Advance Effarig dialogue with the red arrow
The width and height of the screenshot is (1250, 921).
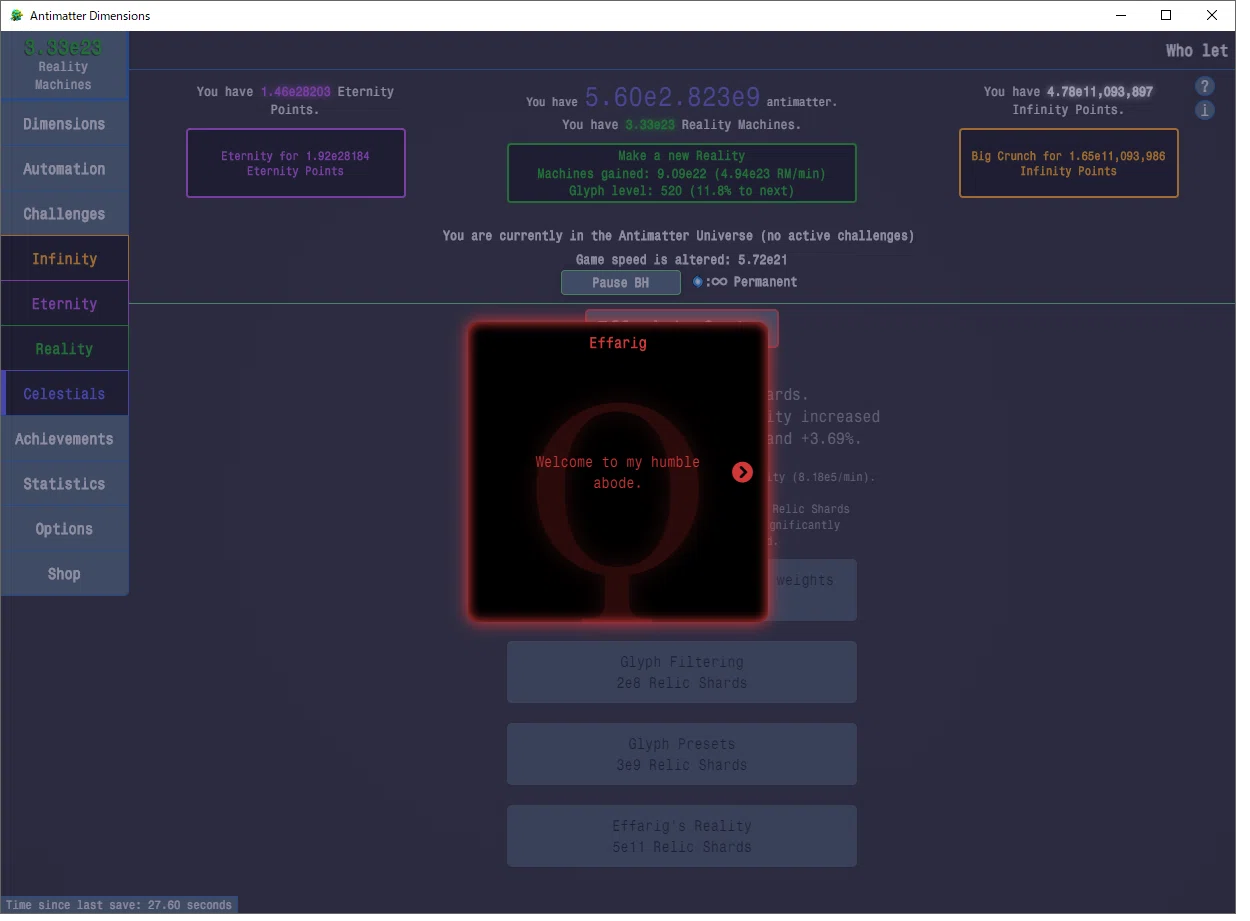click(x=742, y=472)
